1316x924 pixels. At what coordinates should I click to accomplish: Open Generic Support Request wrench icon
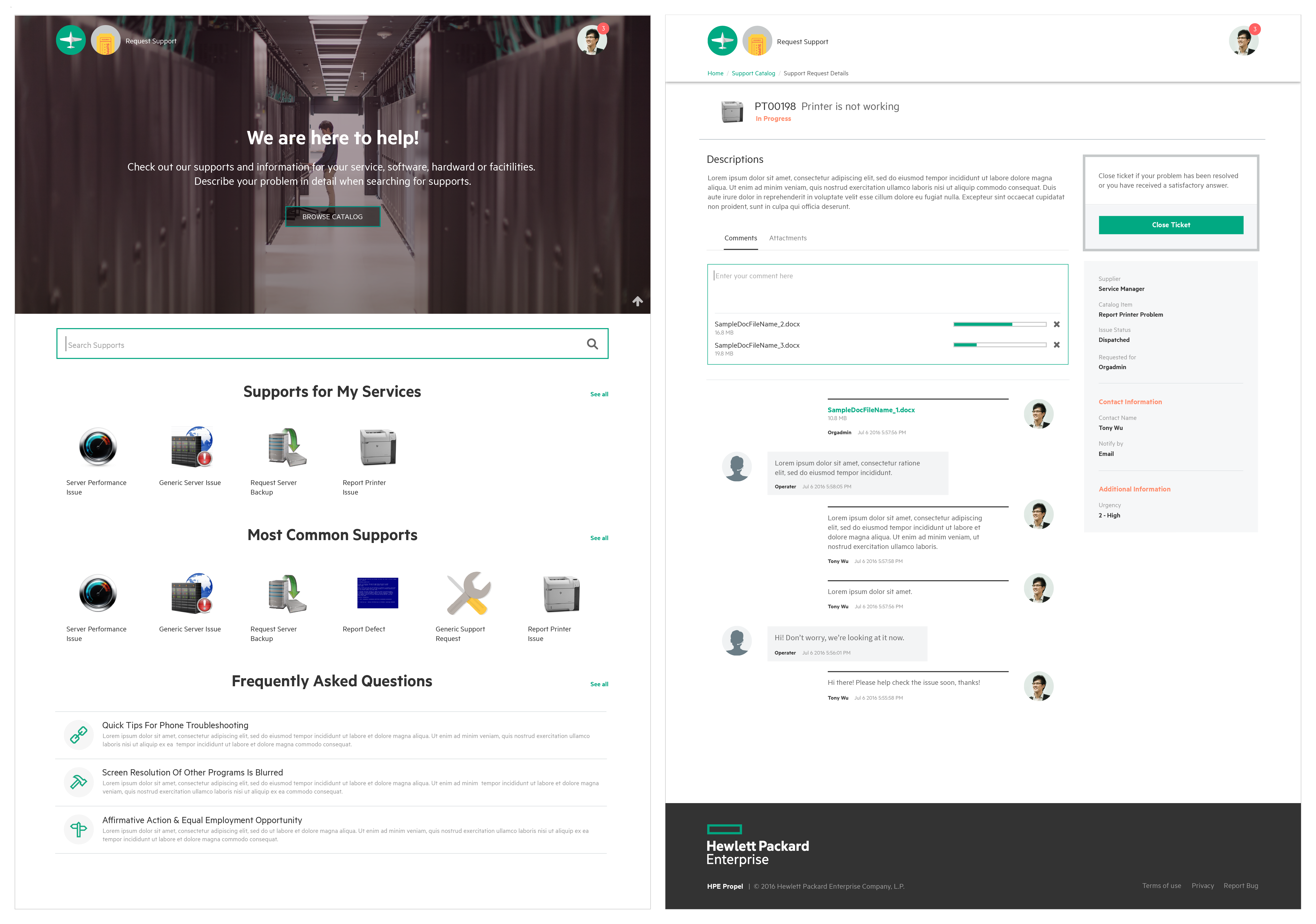click(469, 593)
